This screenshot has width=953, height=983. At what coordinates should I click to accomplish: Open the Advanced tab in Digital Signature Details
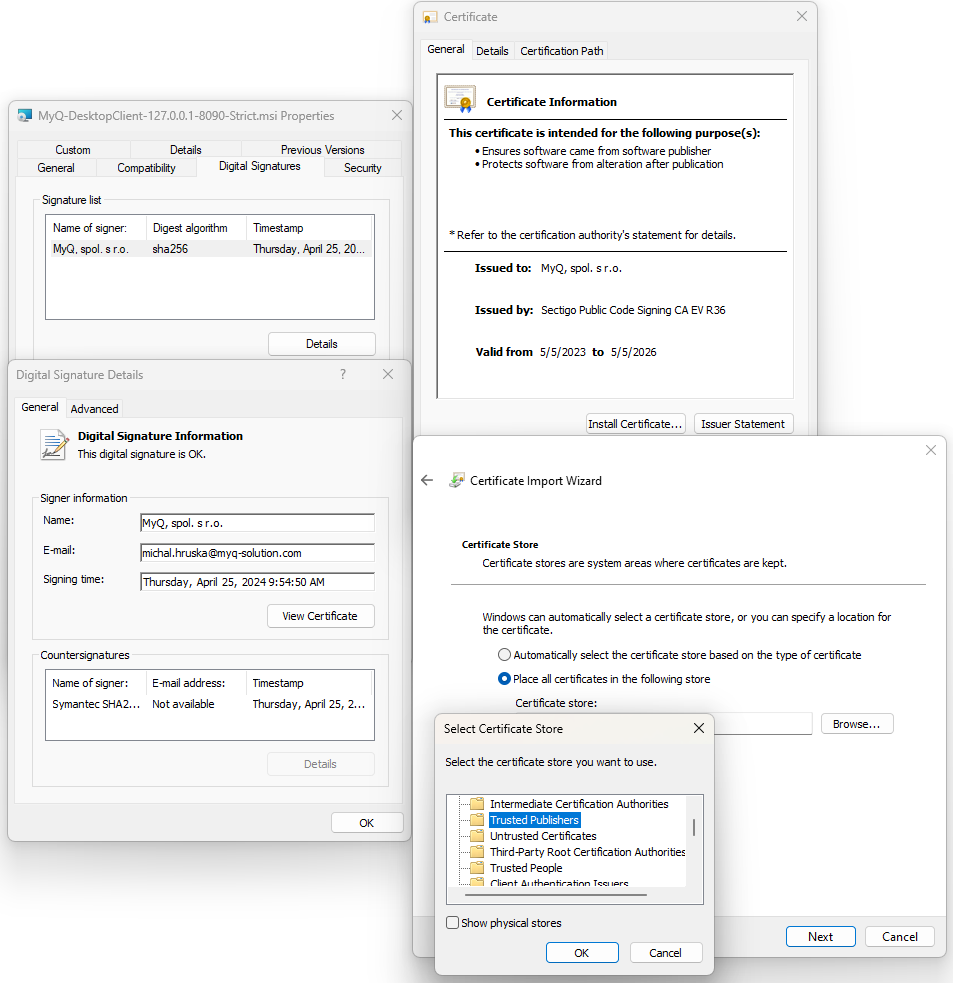[94, 408]
